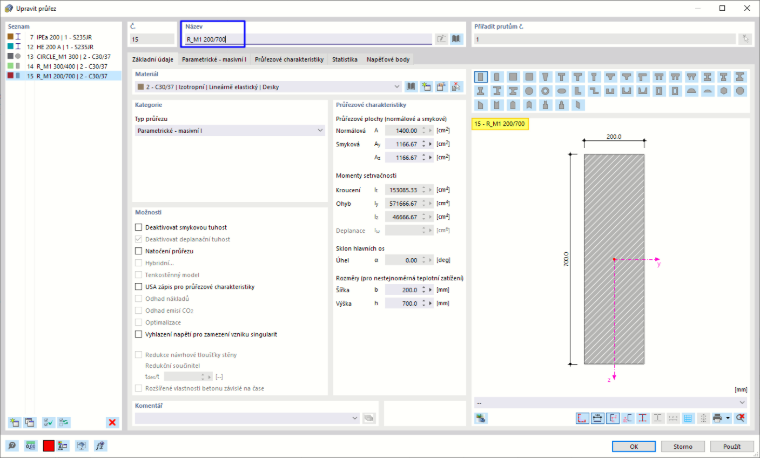
Task: Check Rozšířené vlastnosti betonu závislé na čase
Action: click(x=139, y=388)
